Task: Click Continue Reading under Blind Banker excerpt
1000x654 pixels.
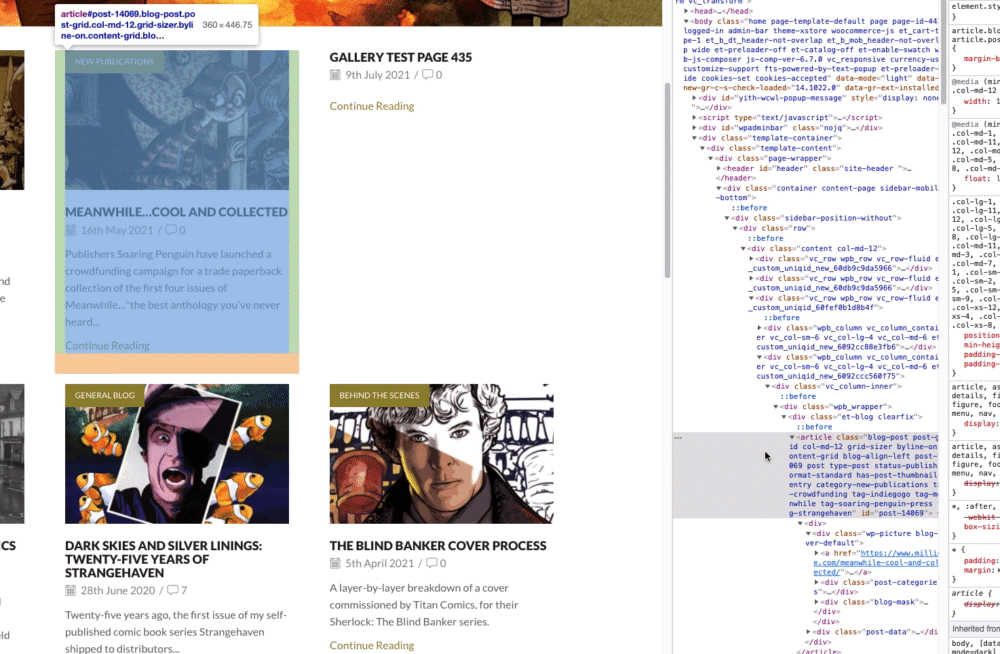Action: click(x=372, y=645)
